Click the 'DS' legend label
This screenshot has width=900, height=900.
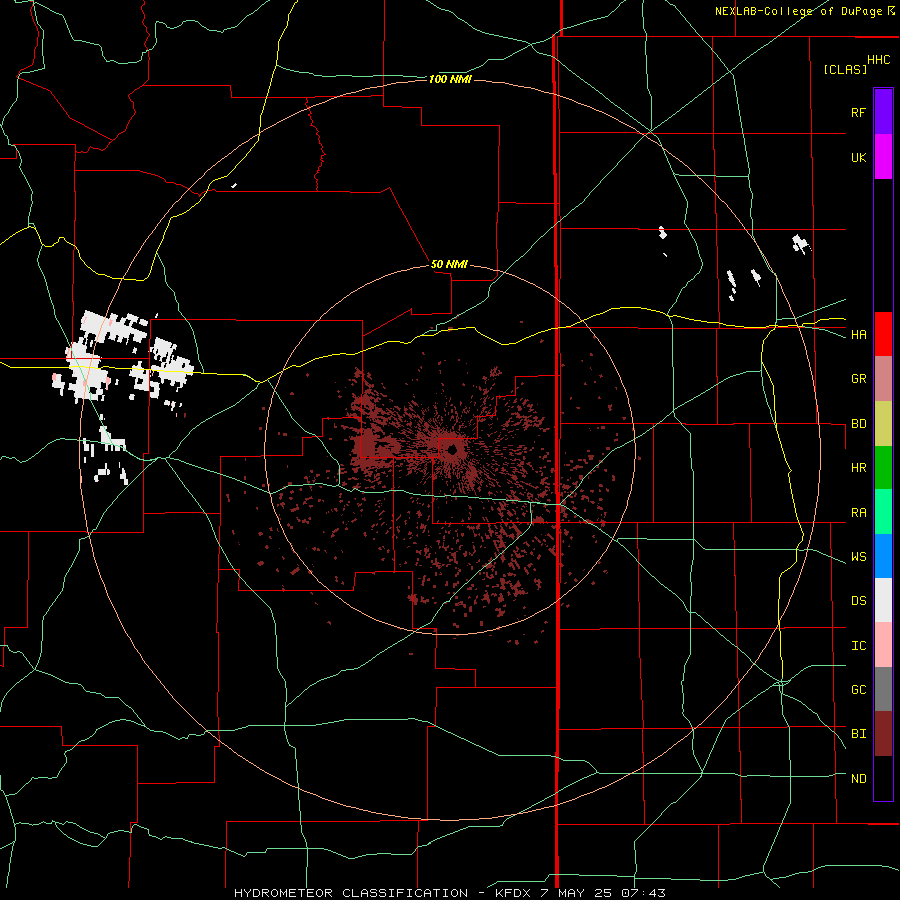(858, 601)
